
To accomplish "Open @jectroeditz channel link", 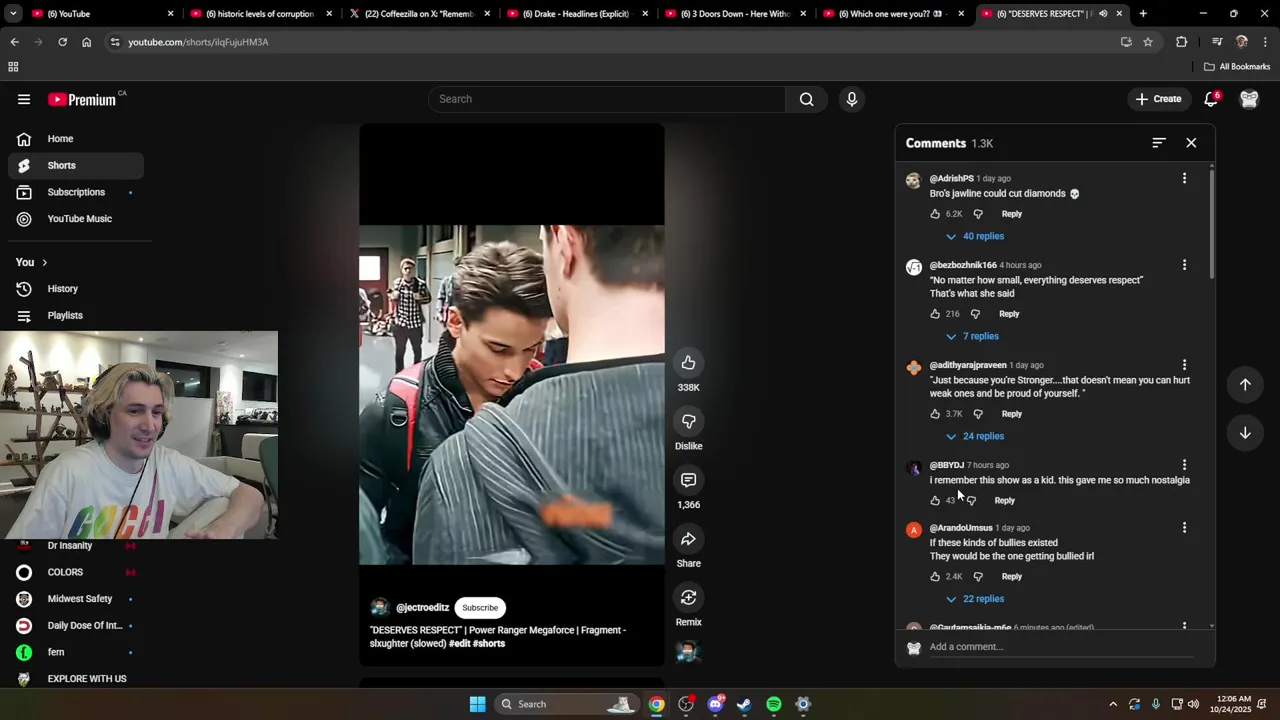I will click(x=422, y=608).
